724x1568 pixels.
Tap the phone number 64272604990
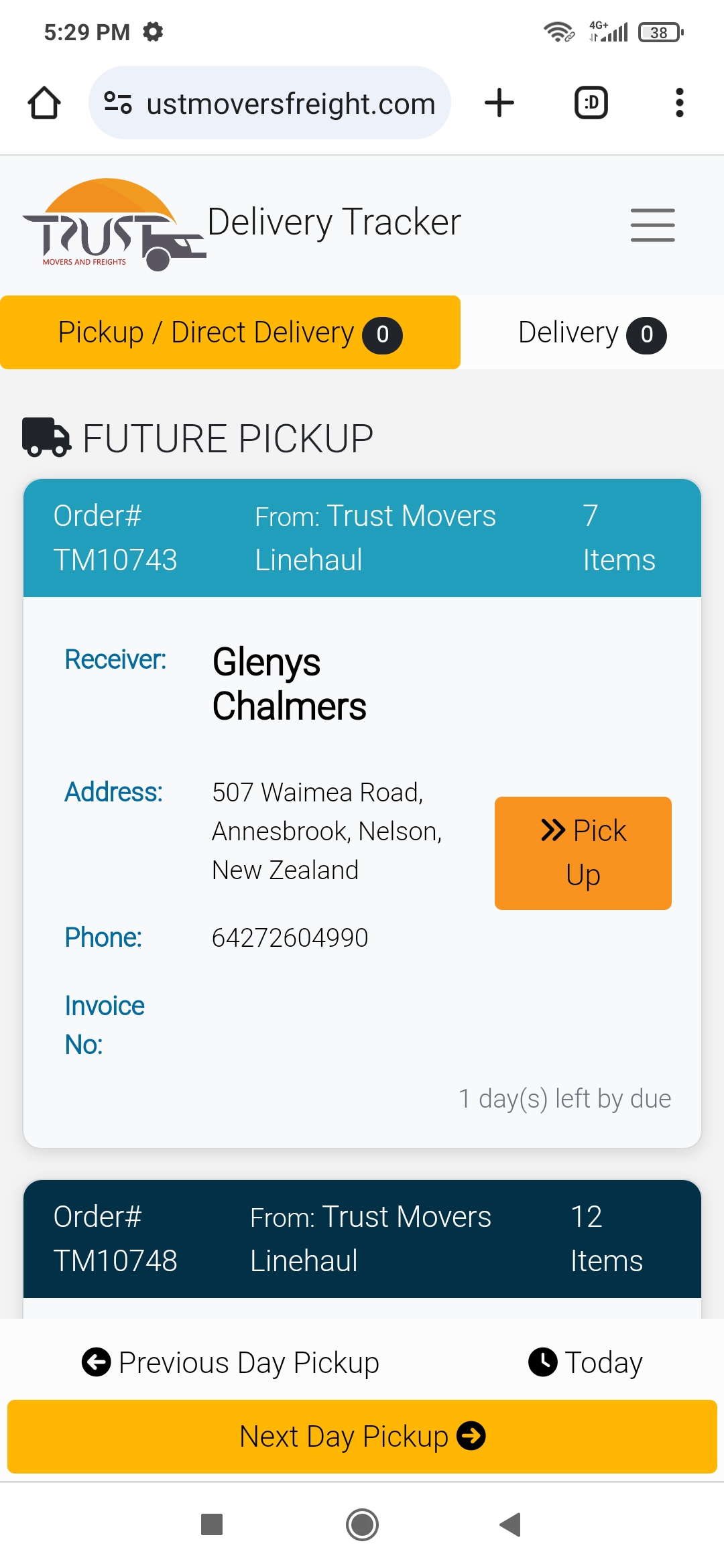point(290,937)
